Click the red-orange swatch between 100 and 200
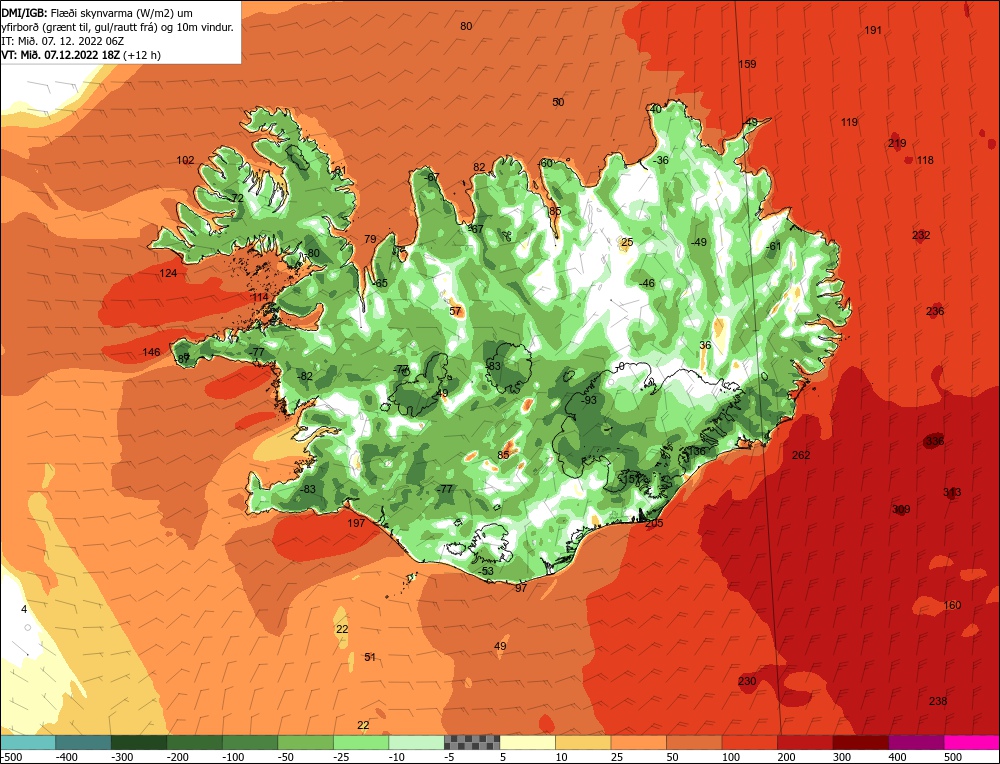 (x=749, y=742)
